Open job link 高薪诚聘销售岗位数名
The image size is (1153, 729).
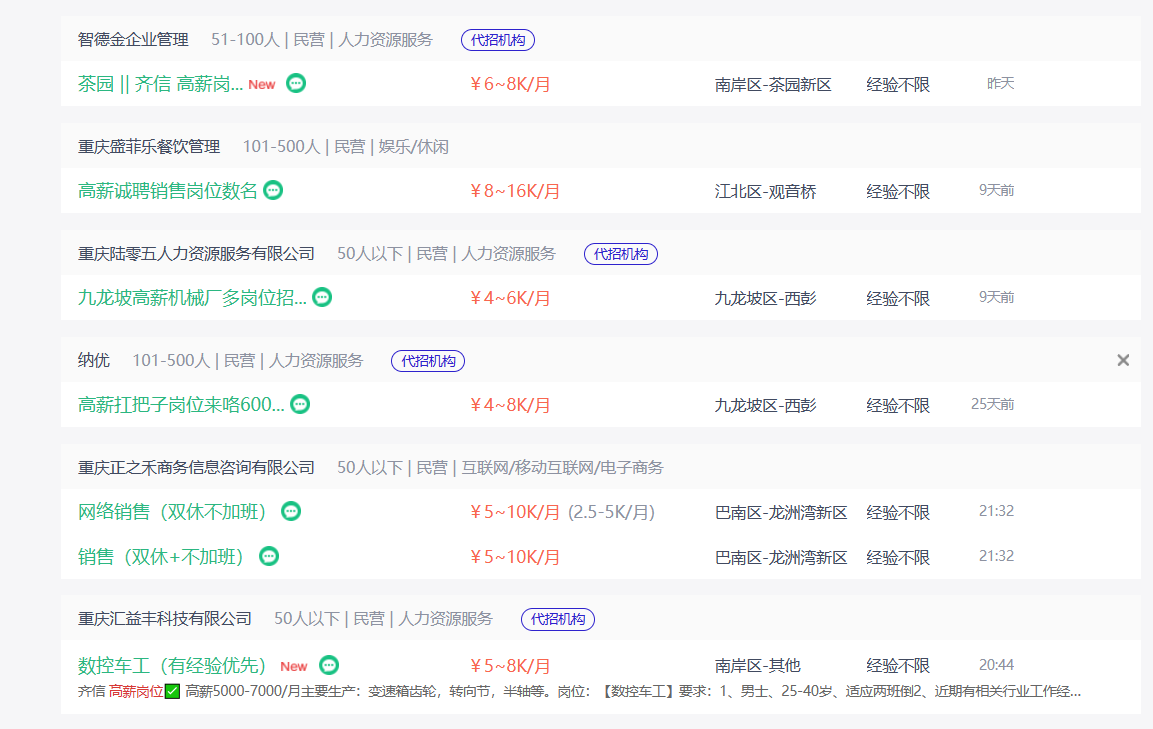(167, 191)
